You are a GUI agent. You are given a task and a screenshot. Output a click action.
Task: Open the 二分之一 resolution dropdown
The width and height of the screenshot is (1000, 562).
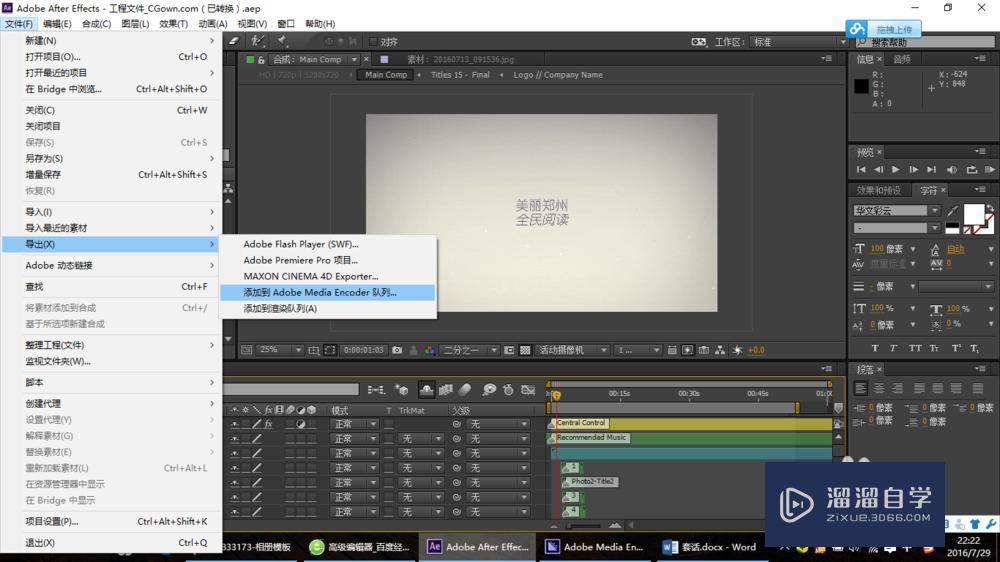pyautogui.click(x=470, y=350)
